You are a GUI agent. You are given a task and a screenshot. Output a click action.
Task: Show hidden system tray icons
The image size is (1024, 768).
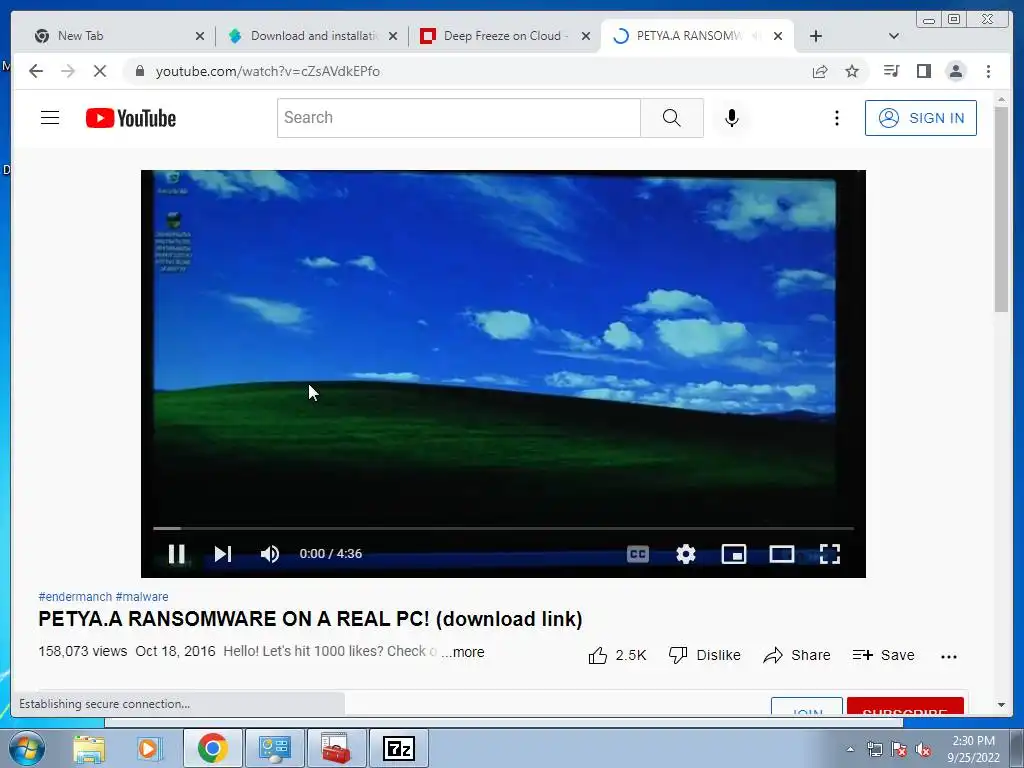[850, 749]
